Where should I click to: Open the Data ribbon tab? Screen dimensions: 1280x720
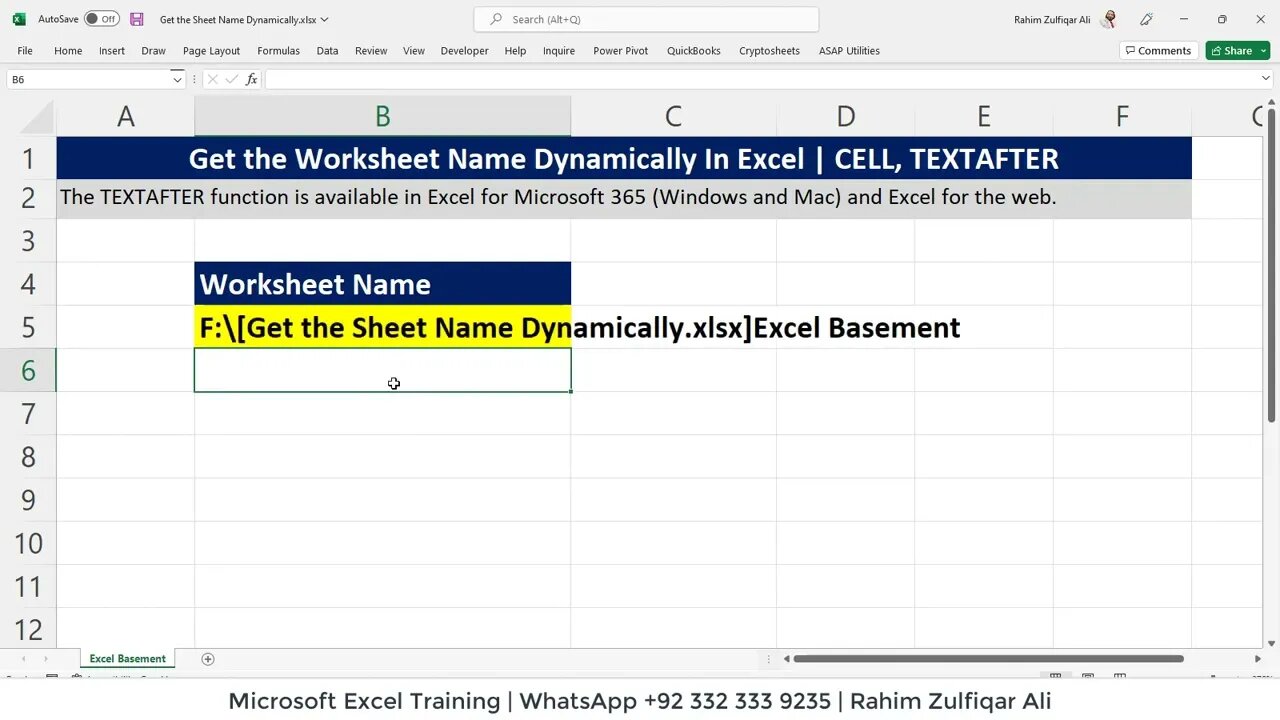point(327,51)
